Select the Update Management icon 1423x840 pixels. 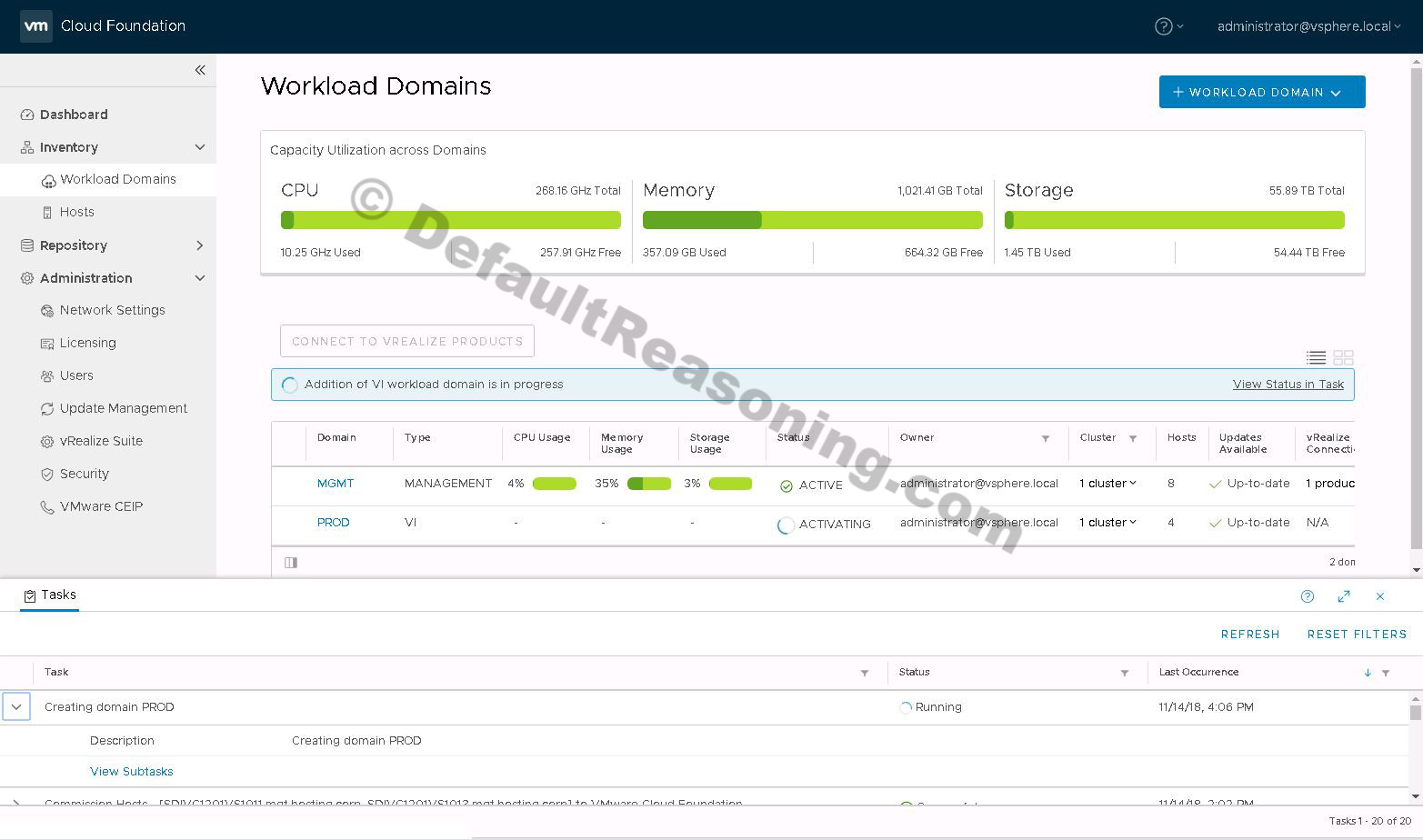pos(47,408)
